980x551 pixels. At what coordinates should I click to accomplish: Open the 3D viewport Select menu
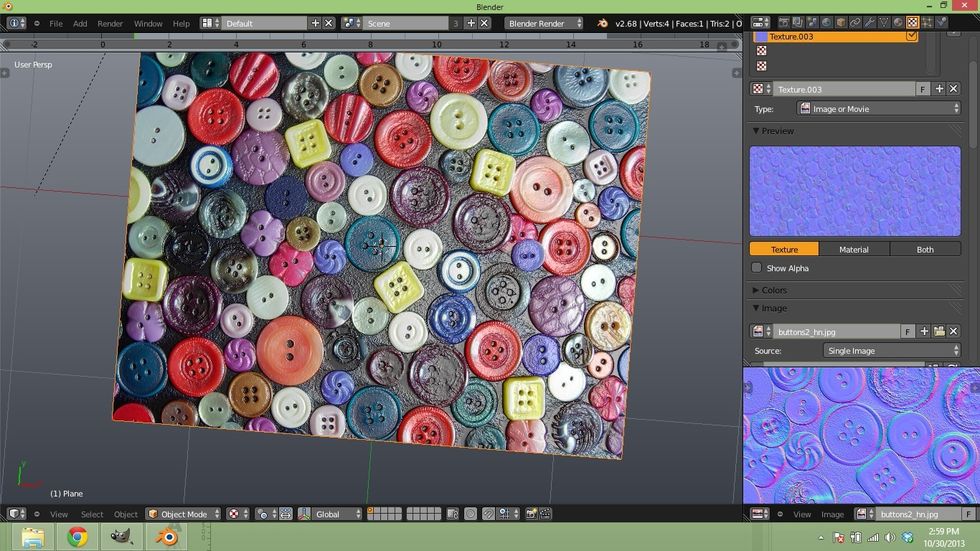point(92,514)
